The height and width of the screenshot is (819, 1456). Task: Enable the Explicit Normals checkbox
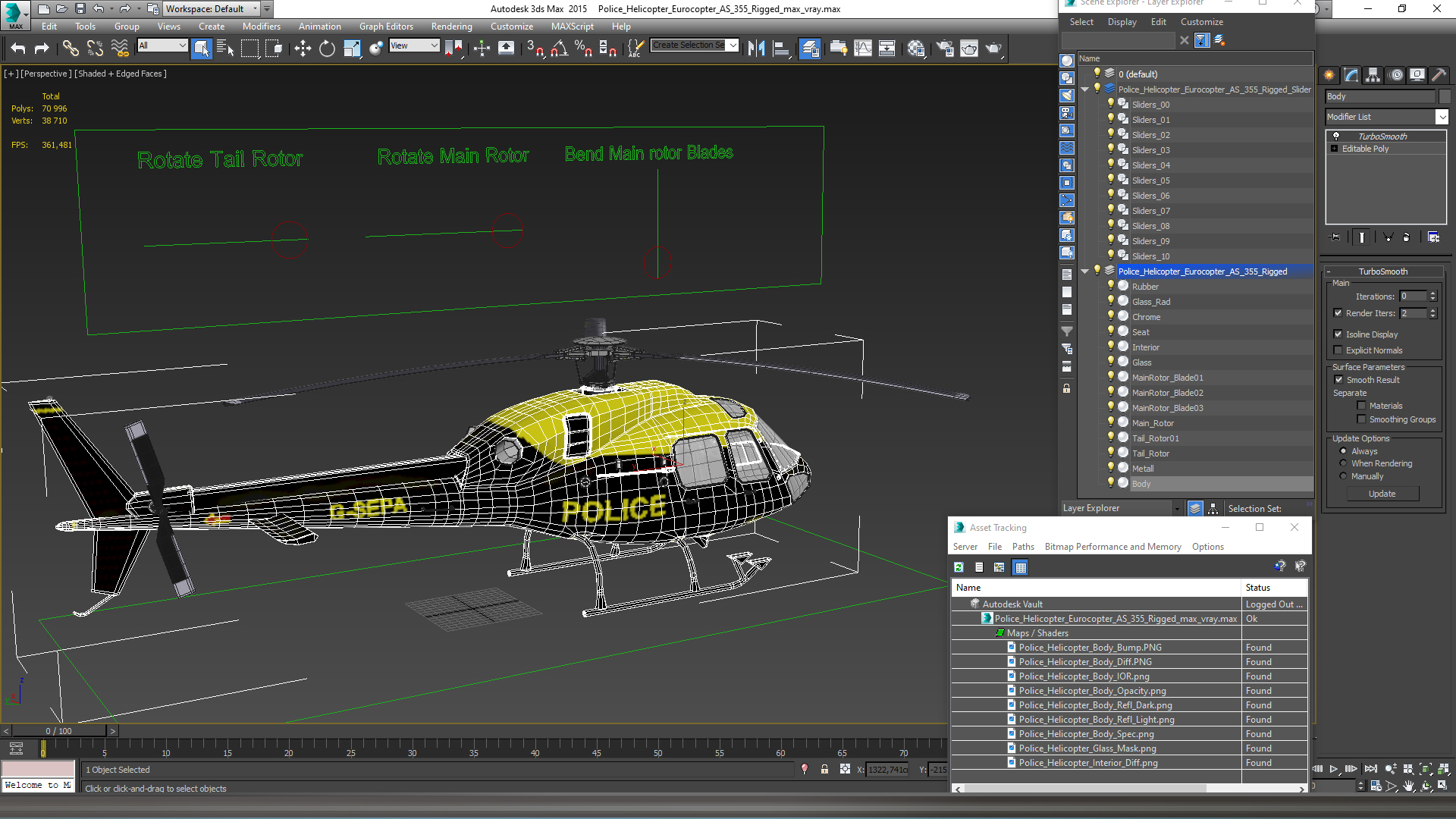pyautogui.click(x=1338, y=350)
